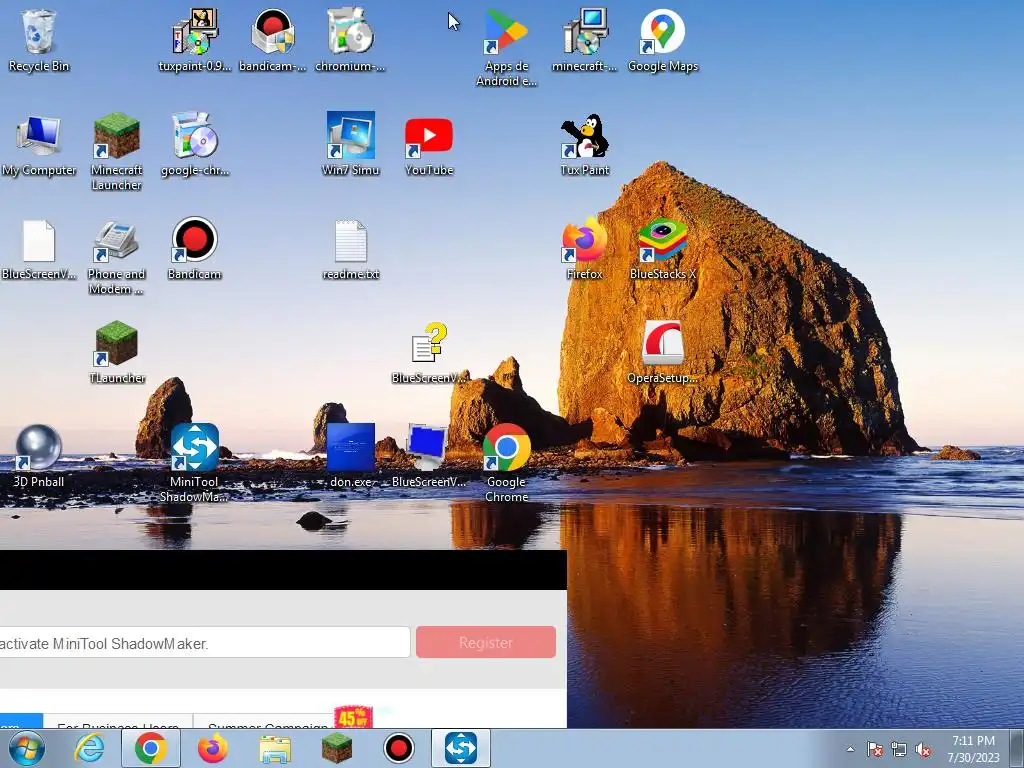Viewport: 1024px width, 768px height.
Task: Launch the BlueStacks X shortcut
Action: tap(663, 248)
